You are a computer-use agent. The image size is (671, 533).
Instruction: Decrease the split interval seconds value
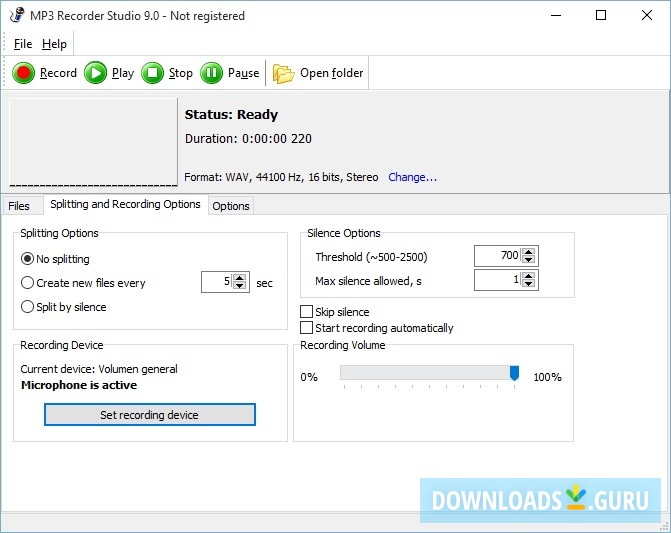click(240, 286)
